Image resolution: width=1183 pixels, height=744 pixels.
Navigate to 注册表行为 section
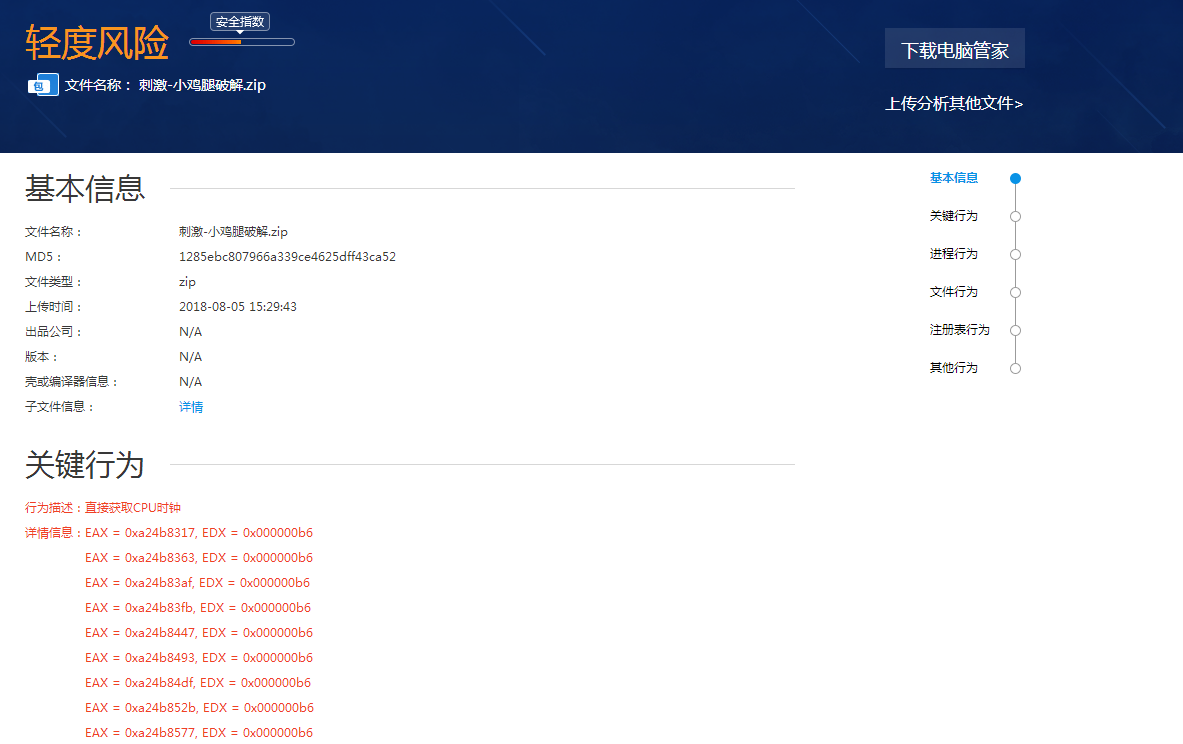coord(959,330)
